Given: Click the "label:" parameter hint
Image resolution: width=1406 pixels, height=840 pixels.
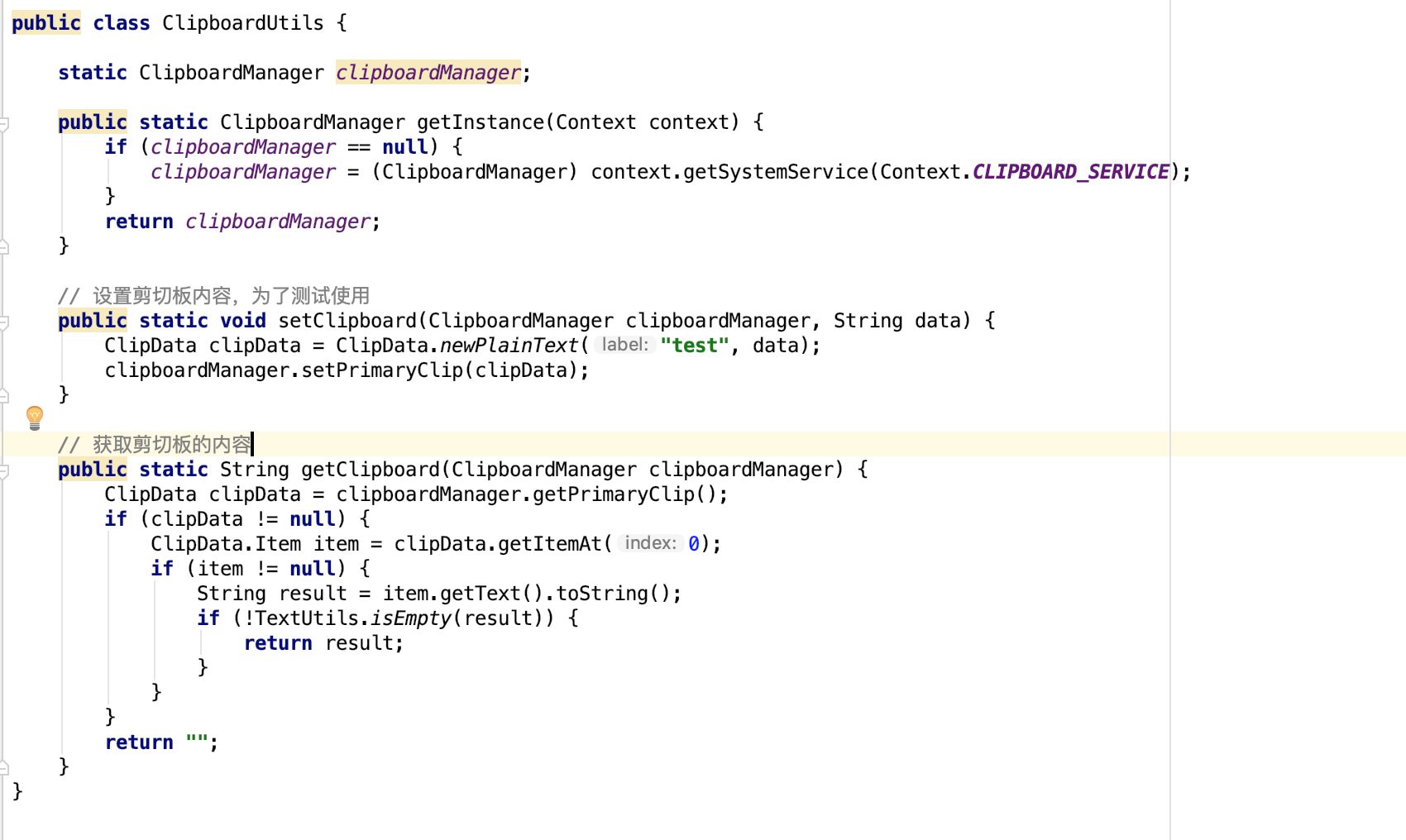Looking at the screenshot, I should click(x=625, y=345).
